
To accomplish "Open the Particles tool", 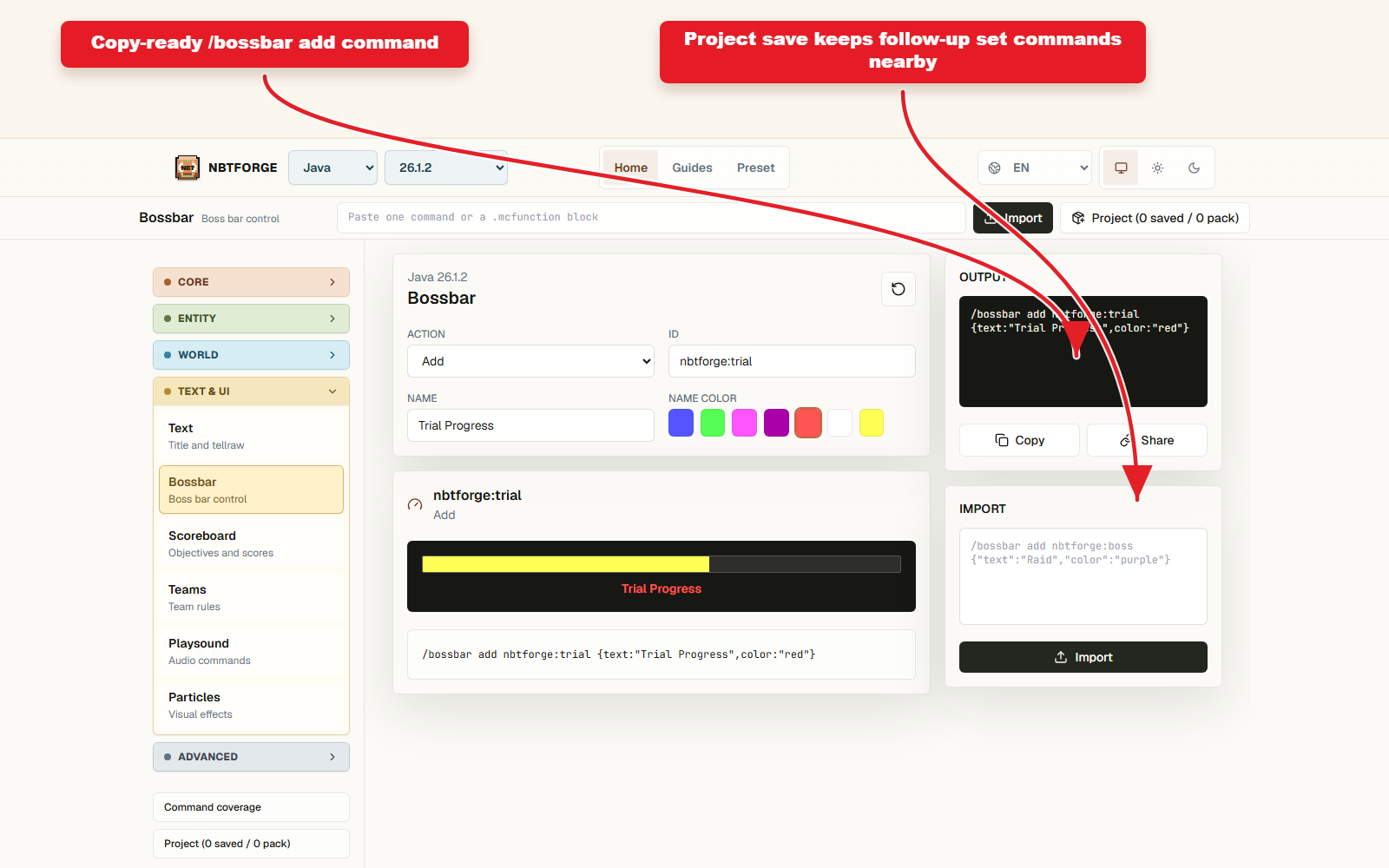I will click(251, 705).
